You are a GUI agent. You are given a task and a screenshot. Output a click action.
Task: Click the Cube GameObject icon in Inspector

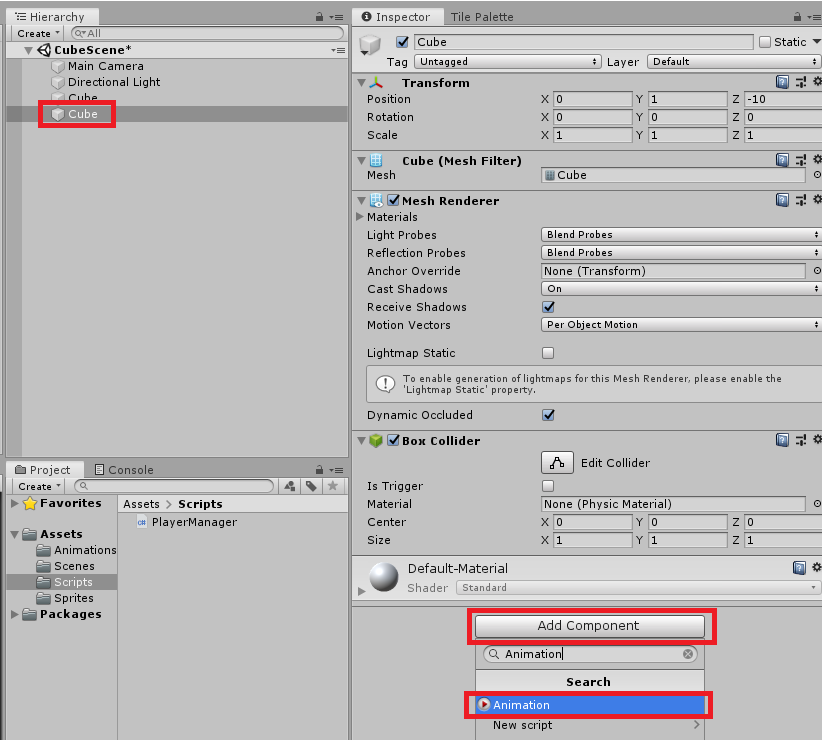pyautogui.click(x=370, y=45)
